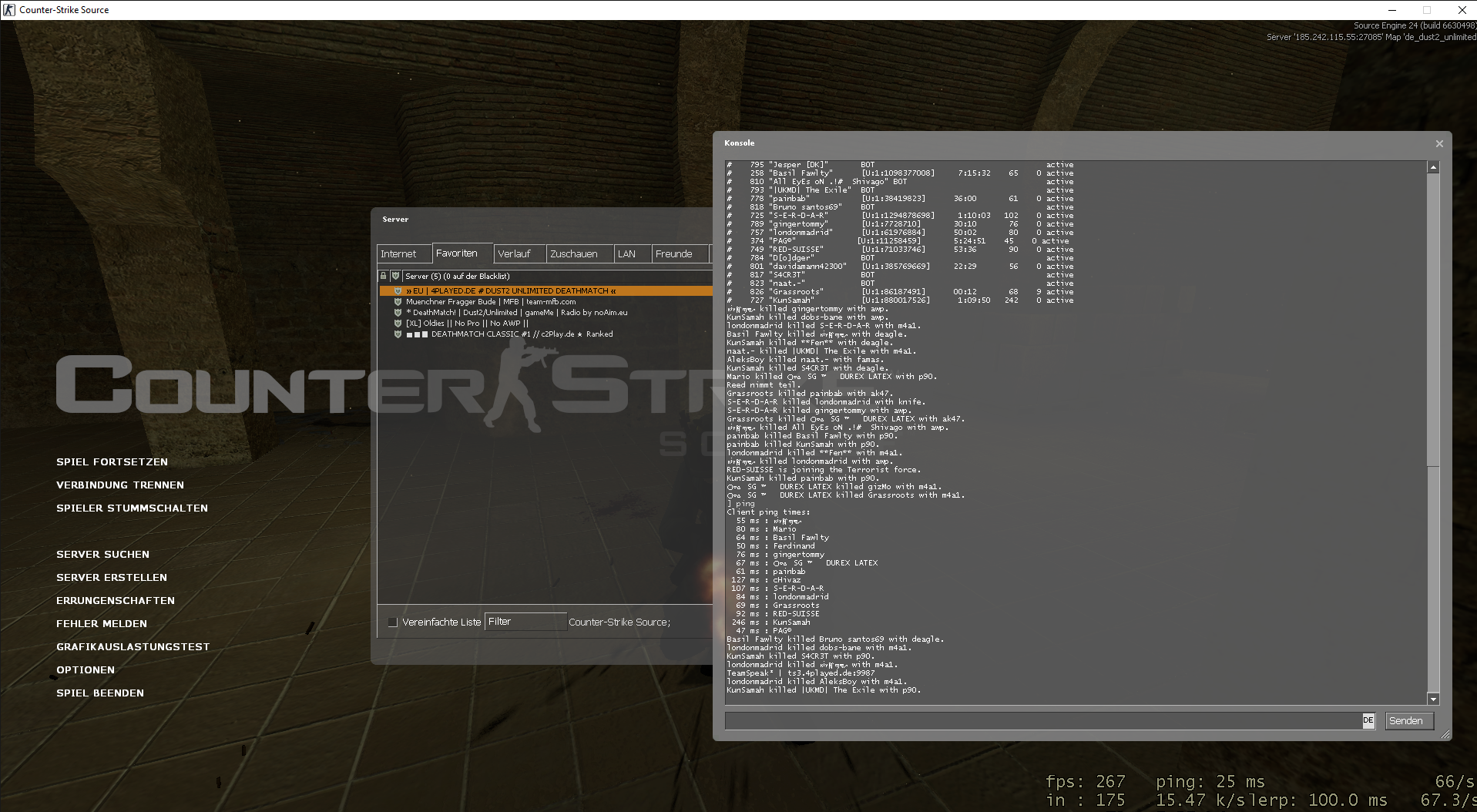Click the 'ping: 25 ms' net graph readout
This screenshot has width=1477, height=812.
[x=1210, y=781]
